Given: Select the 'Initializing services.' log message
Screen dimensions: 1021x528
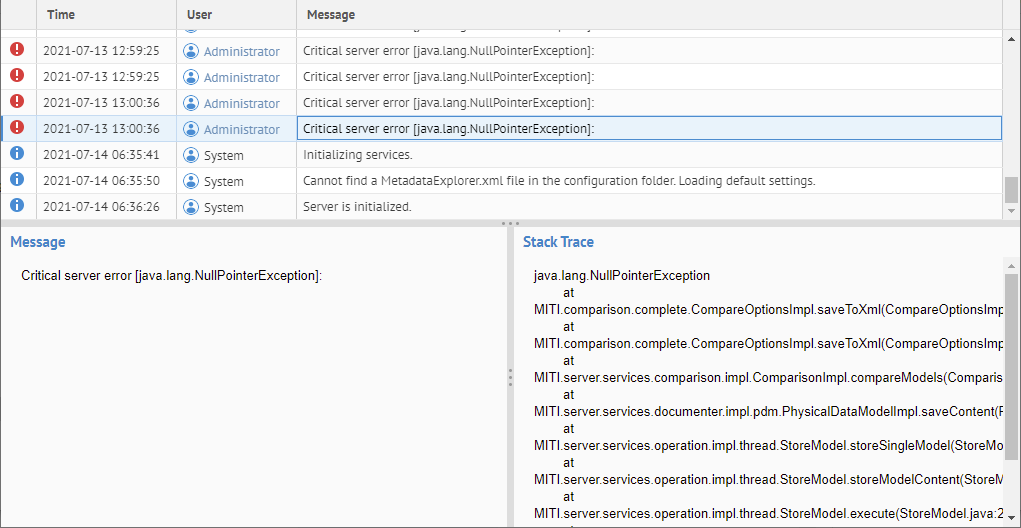Looking at the screenshot, I should (x=357, y=155).
